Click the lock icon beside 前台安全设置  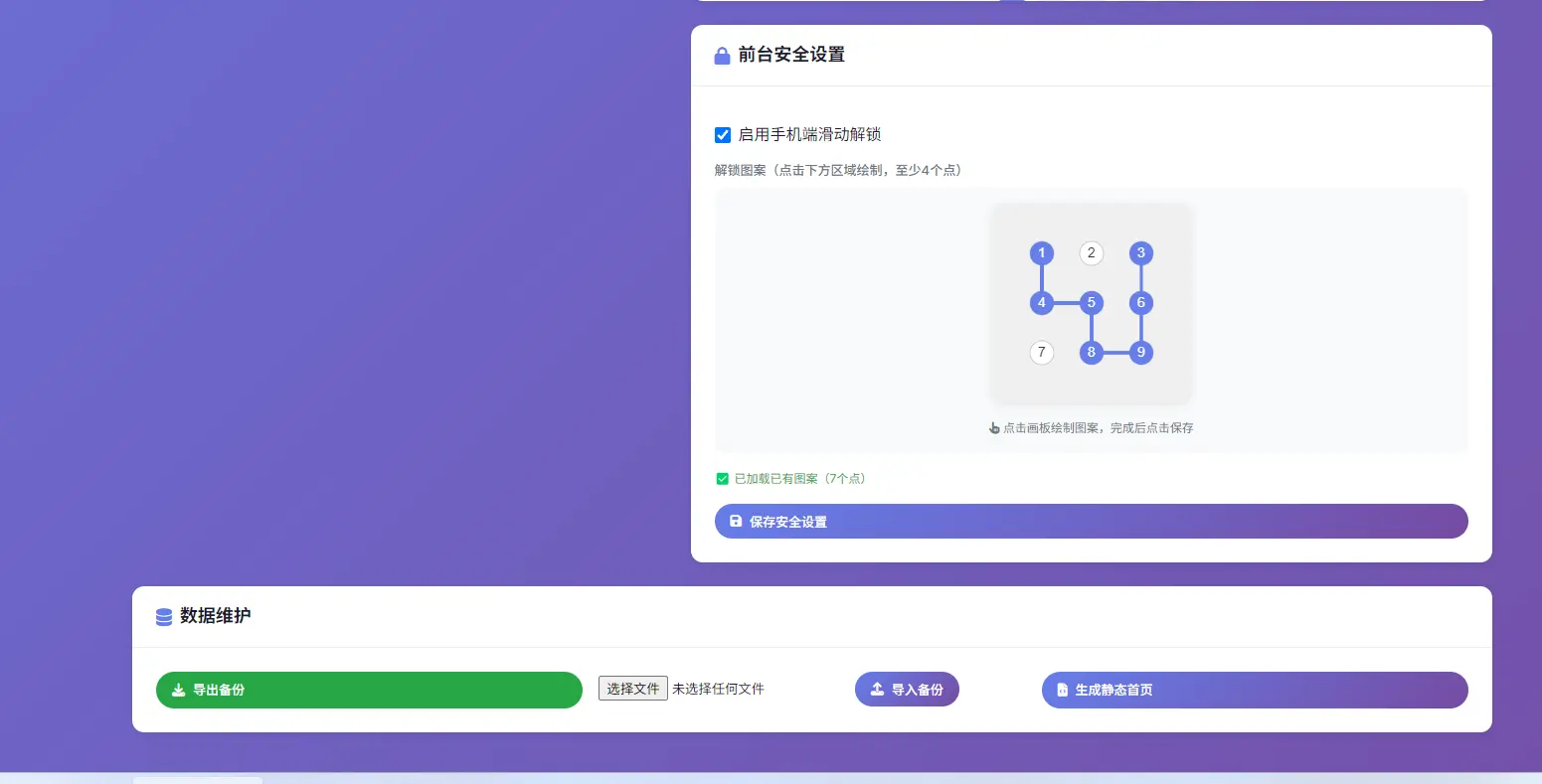pyautogui.click(x=723, y=56)
